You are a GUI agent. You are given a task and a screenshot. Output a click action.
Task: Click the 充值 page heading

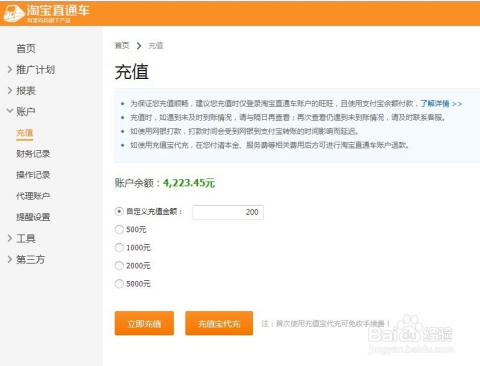tap(132, 72)
